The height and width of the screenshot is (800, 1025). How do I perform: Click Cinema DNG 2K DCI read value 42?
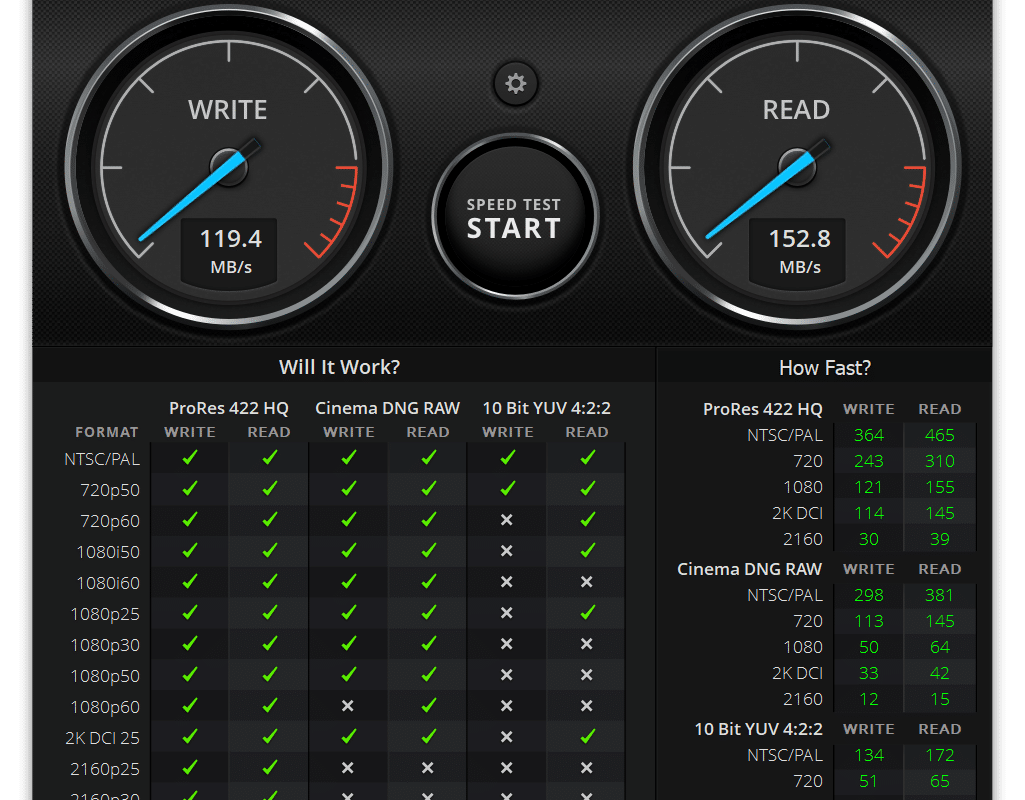tap(939, 673)
